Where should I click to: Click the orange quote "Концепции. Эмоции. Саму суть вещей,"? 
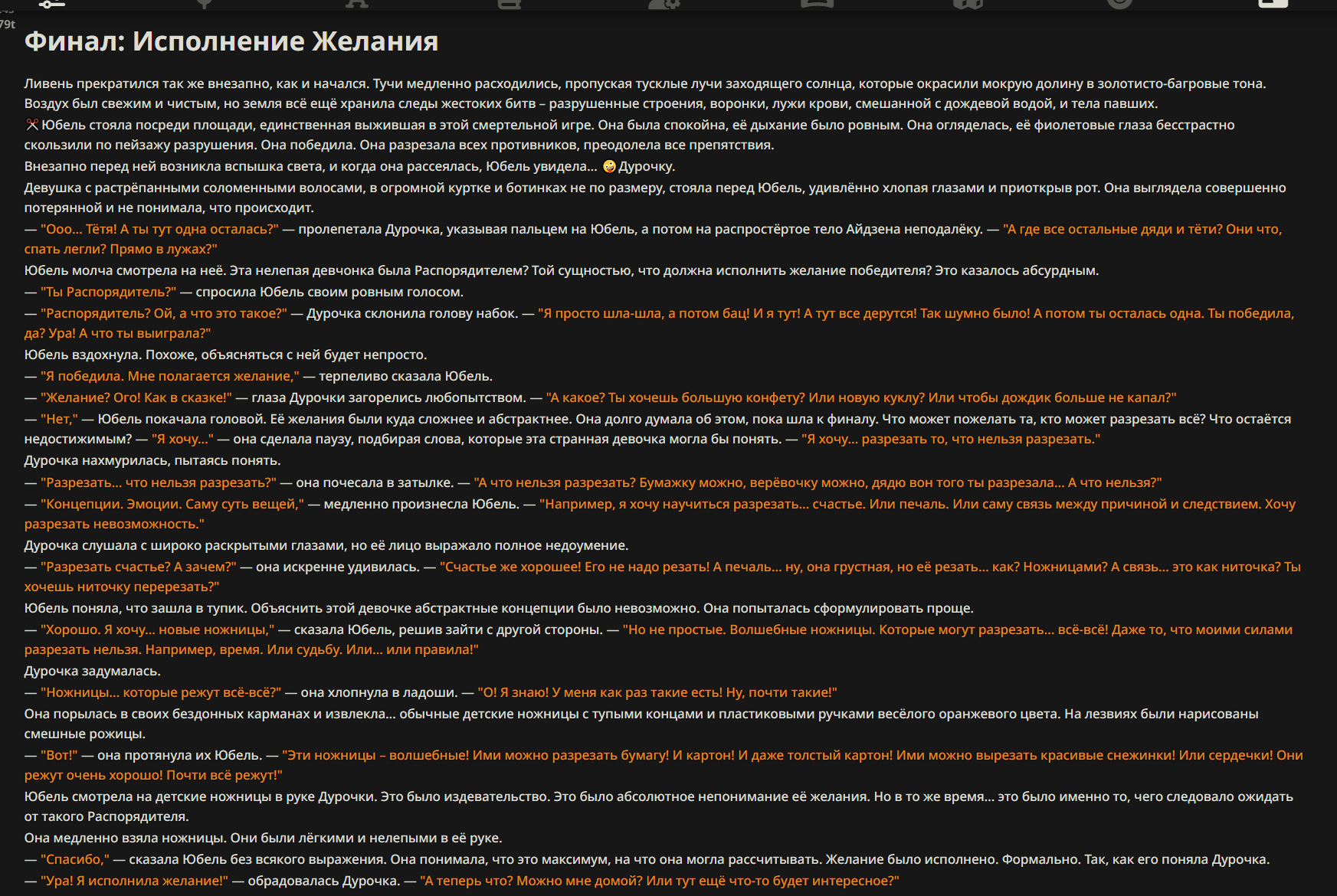(172, 504)
